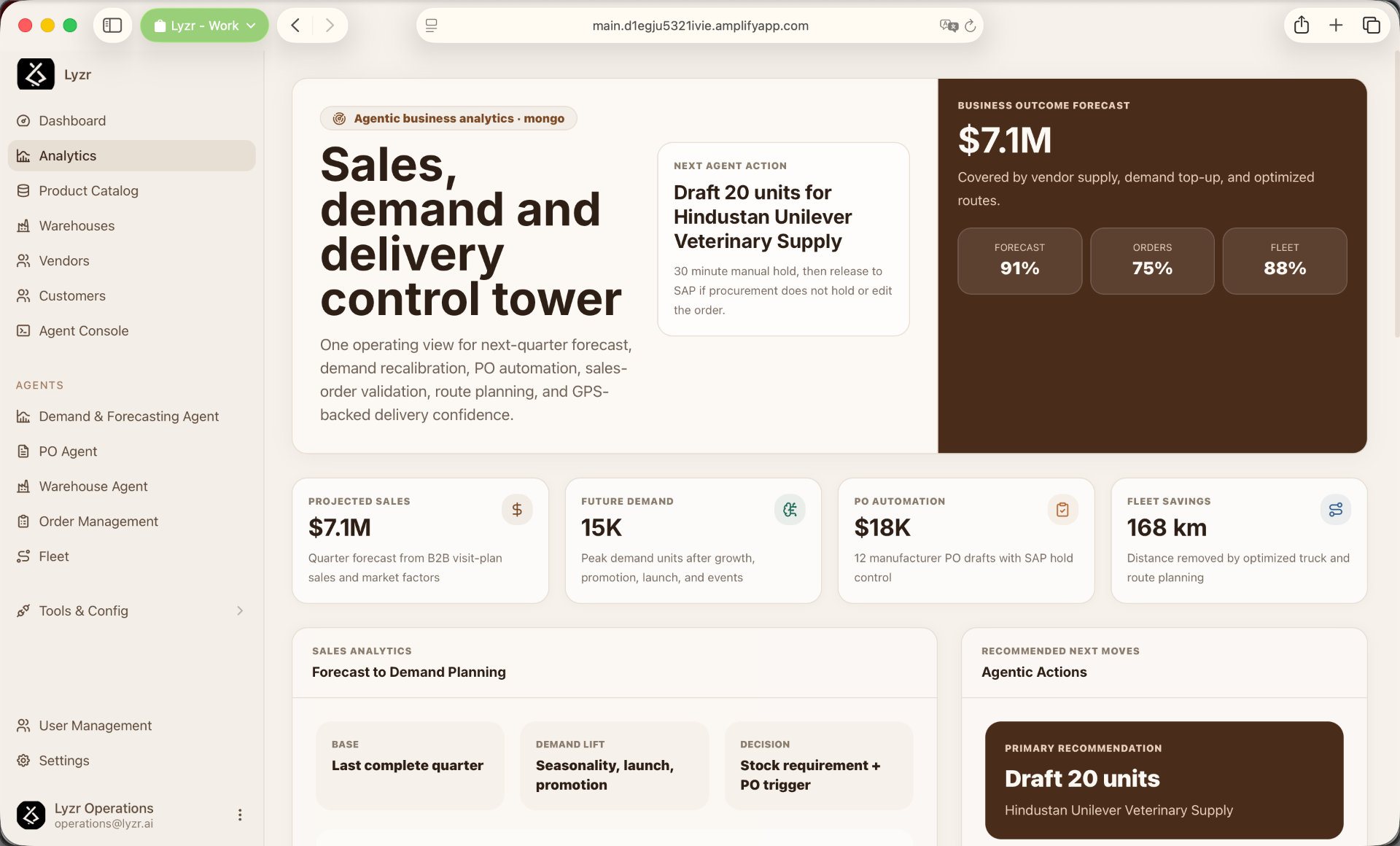This screenshot has height=846, width=1400.
Task: Click the route icon on Fleet Savings card
Action: [1336, 510]
